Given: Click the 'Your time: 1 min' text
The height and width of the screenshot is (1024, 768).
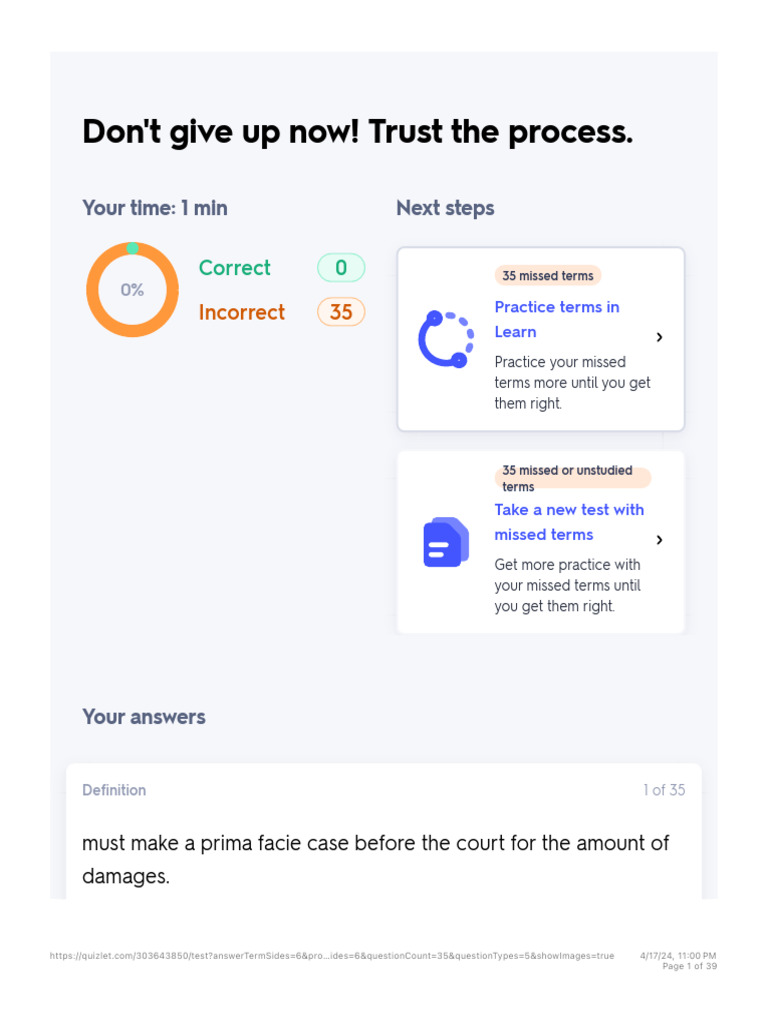Looking at the screenshot, I should 155,208.
